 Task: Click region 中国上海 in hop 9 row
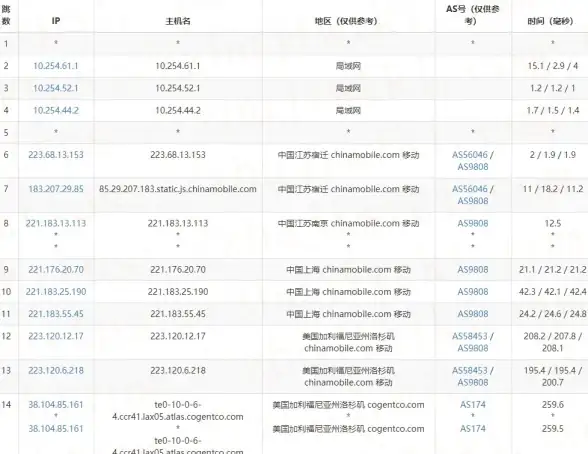(348, 270)
